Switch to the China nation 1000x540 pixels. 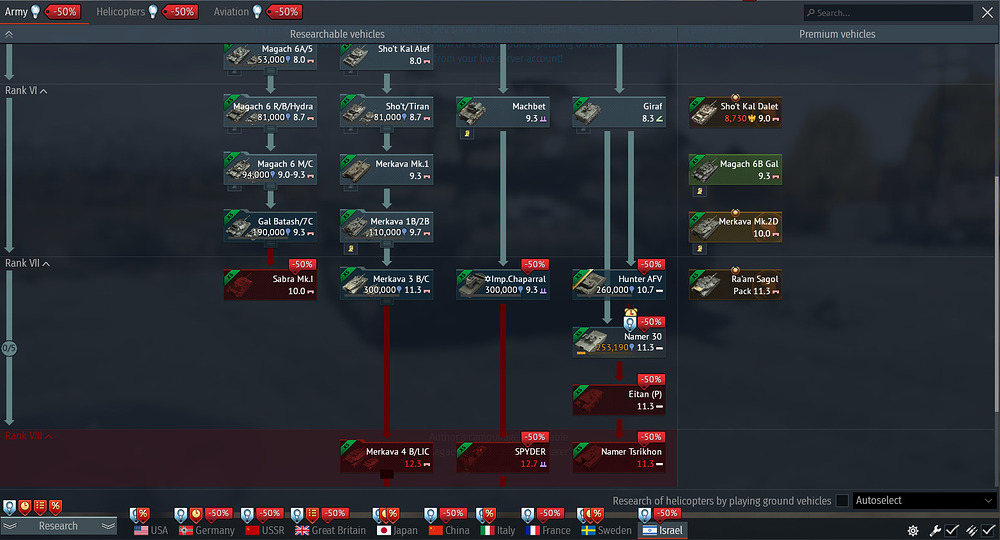(x=449, y=530)
